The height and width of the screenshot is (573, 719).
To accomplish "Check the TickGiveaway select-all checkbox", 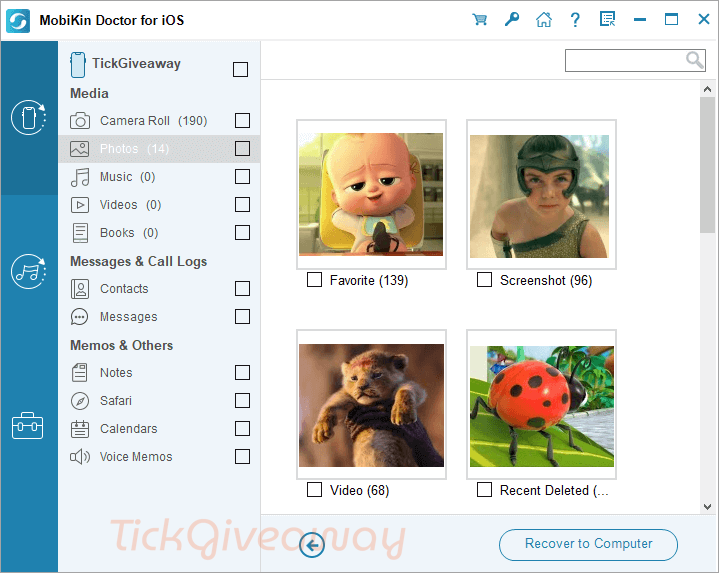I will 240,70.
